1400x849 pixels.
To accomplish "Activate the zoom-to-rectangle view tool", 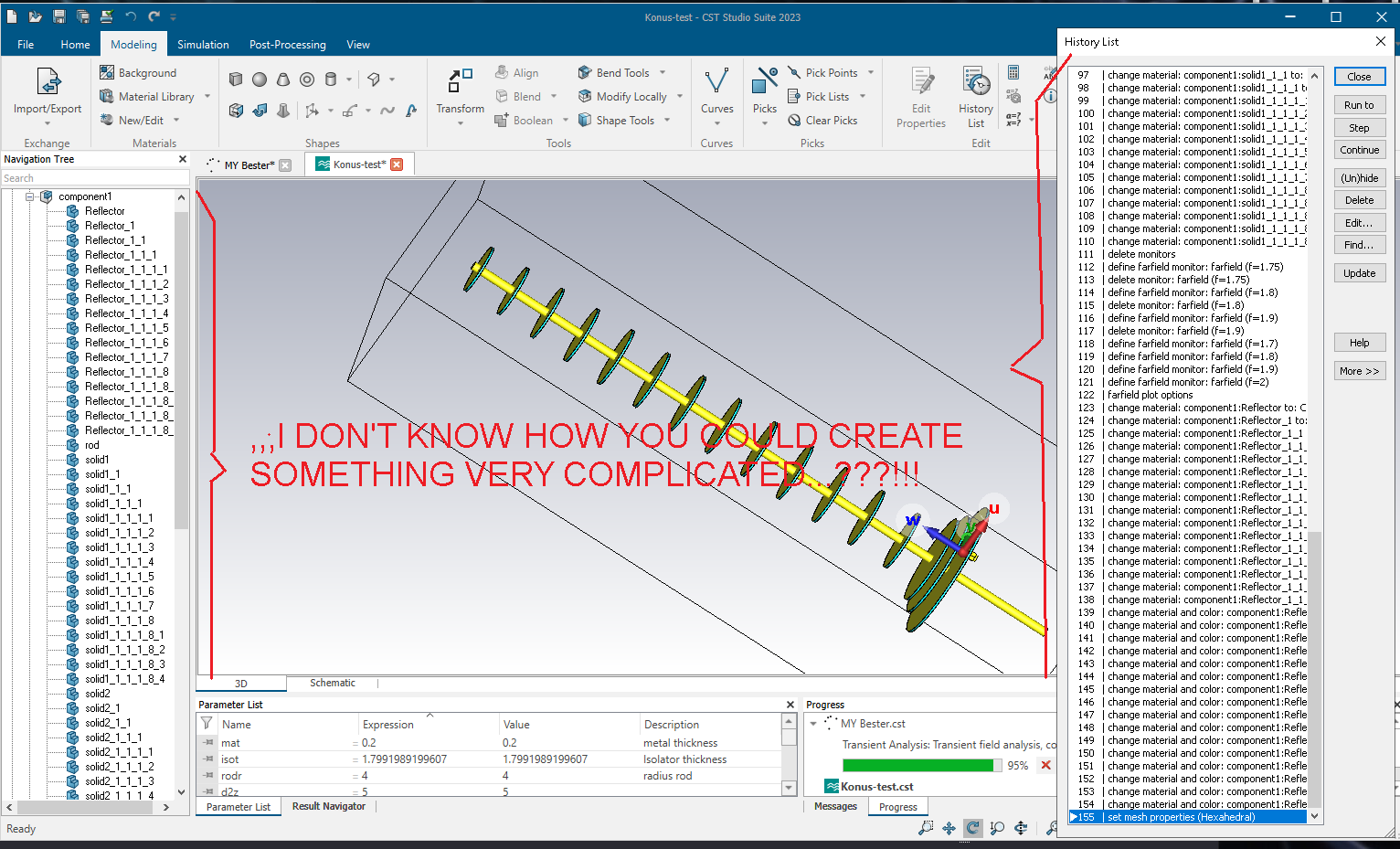I will tap(926, 828).
